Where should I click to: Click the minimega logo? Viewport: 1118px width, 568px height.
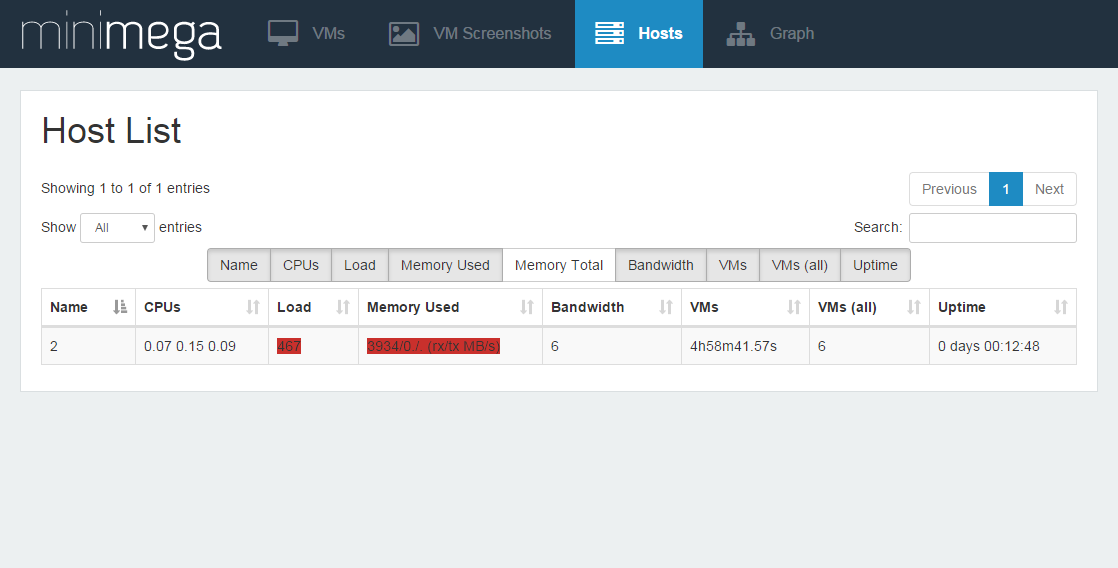pos(121,34)
